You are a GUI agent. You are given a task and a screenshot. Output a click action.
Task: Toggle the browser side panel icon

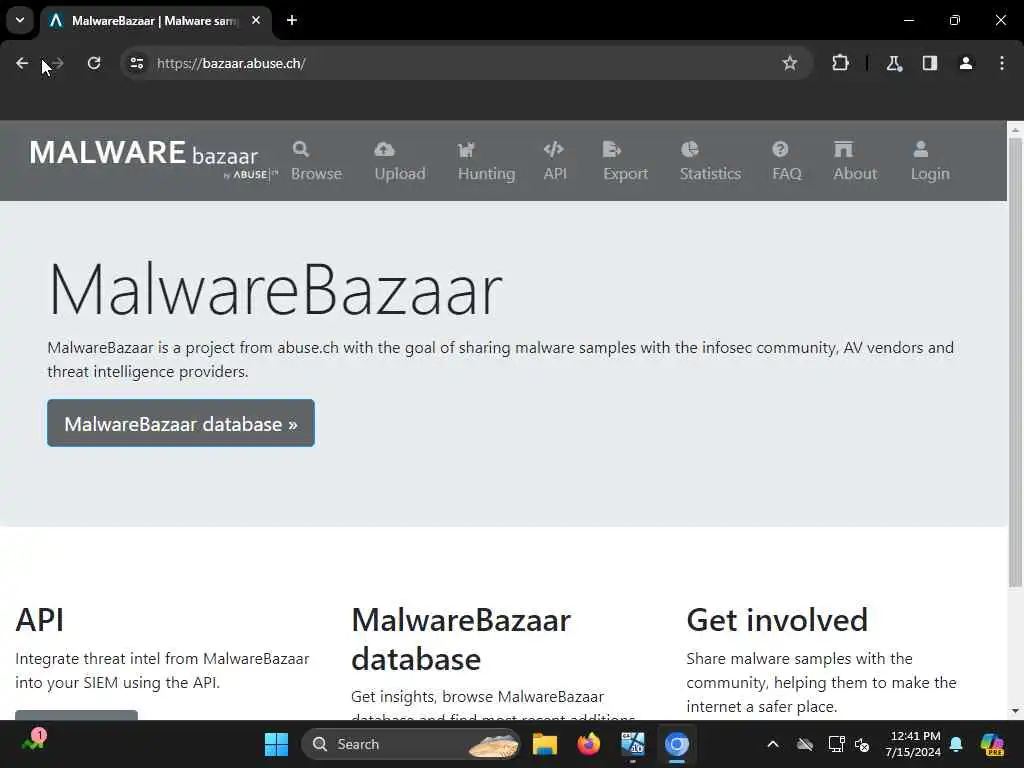pos(930,63)
